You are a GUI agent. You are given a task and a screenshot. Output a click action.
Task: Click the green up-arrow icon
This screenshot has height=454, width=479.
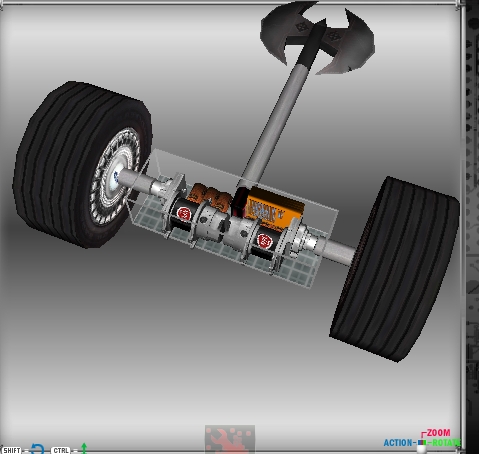(84, 448)
